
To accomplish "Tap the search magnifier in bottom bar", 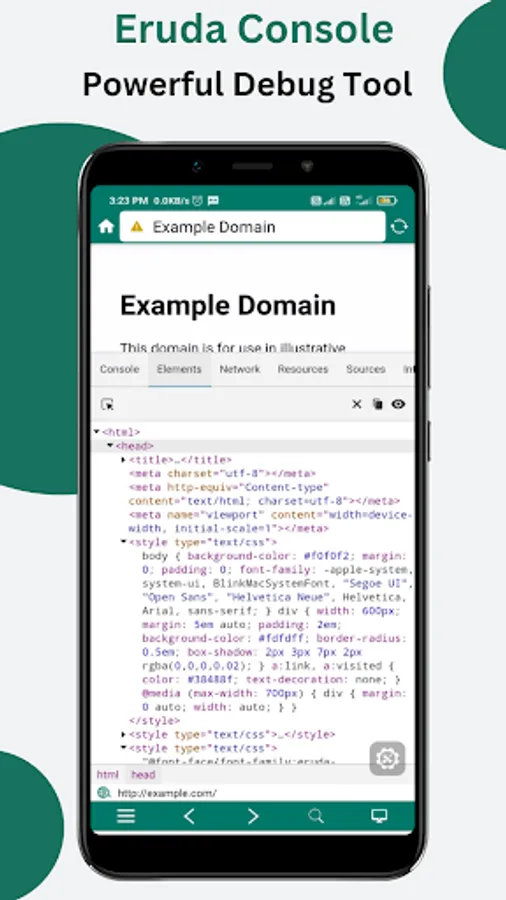I will (x=316, y=816).
